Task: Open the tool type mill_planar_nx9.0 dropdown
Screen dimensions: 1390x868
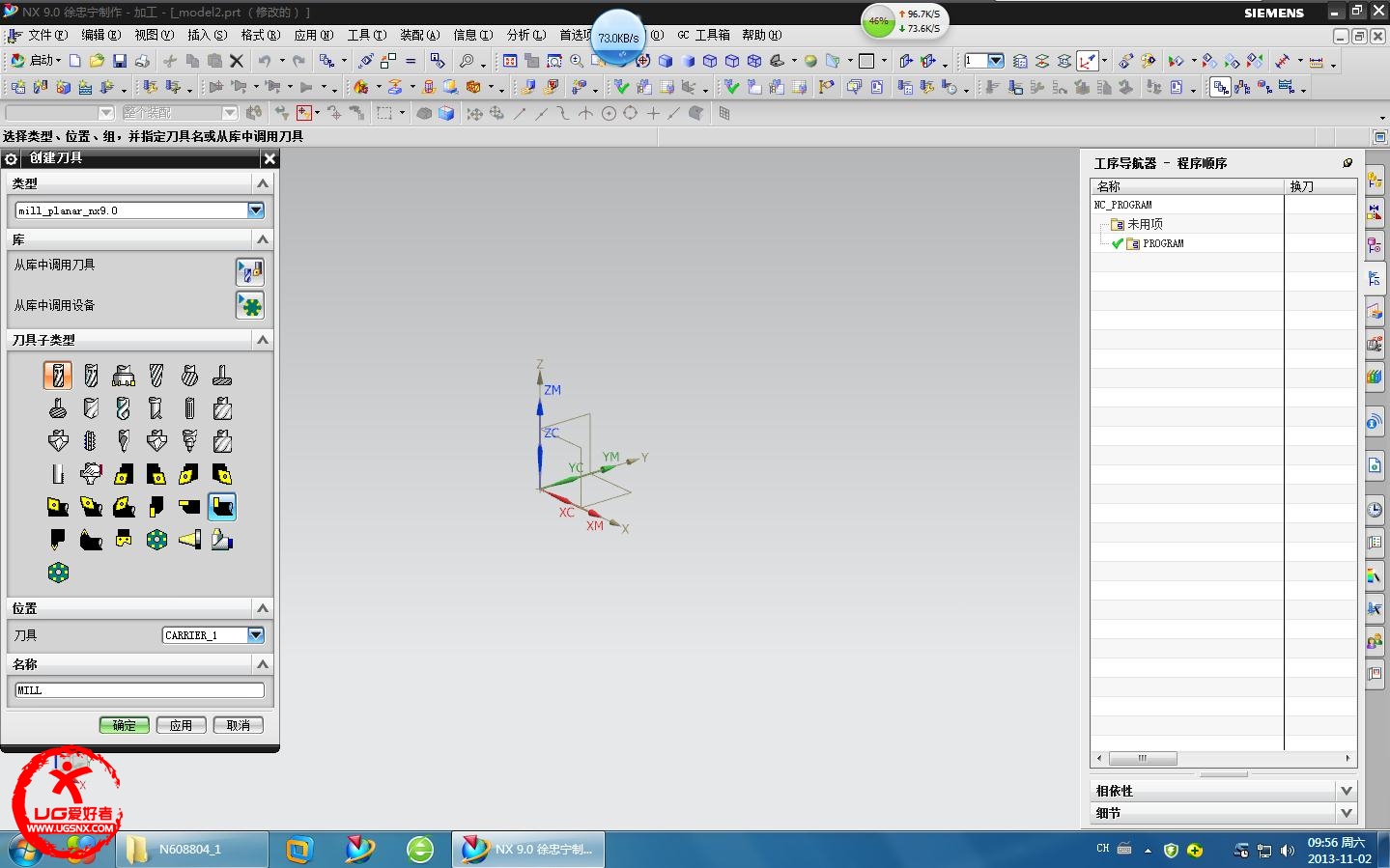Action: [x=256, y=210]
